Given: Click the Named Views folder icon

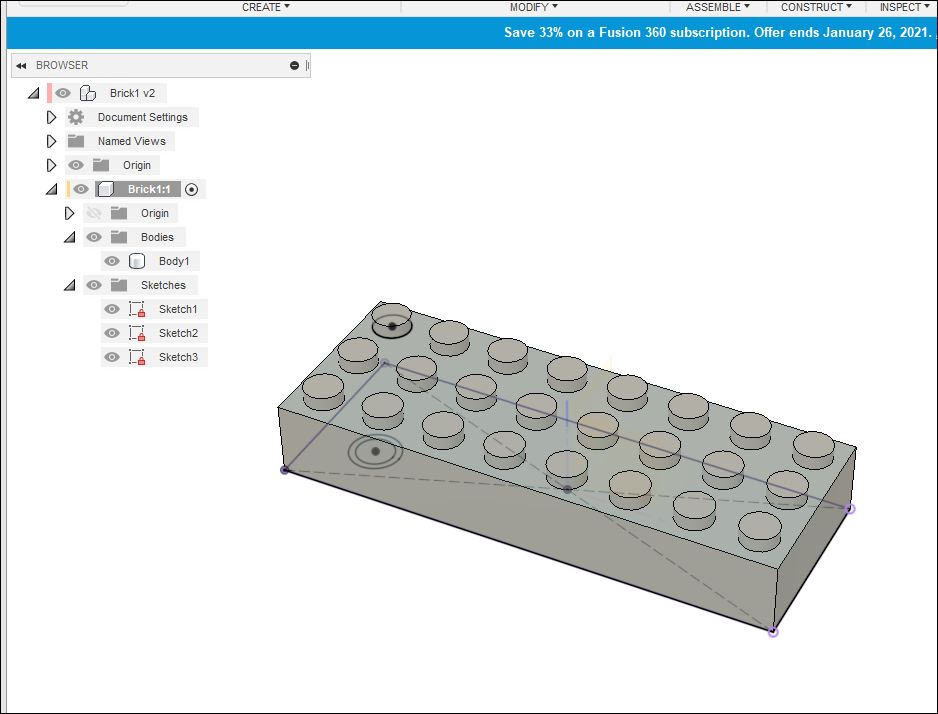Looking at the screenshot, I should pyautogui.click(x=76, y=141).
